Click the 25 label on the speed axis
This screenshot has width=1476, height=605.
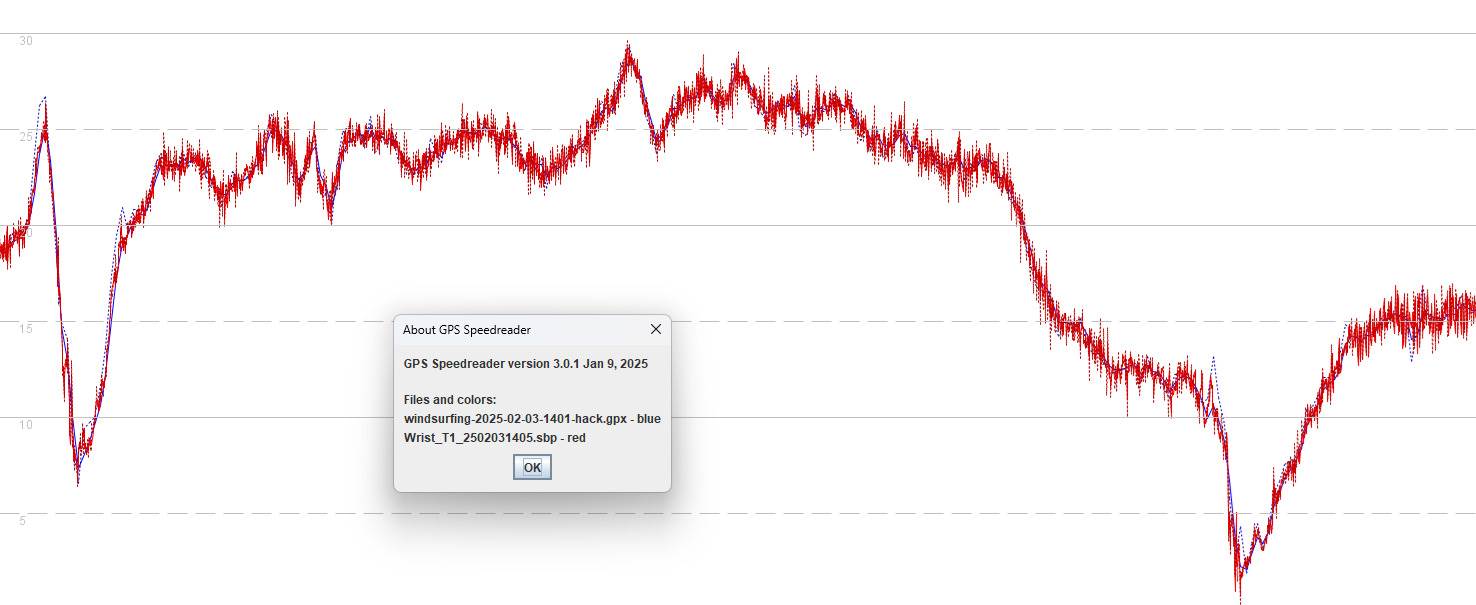[25, 137]
